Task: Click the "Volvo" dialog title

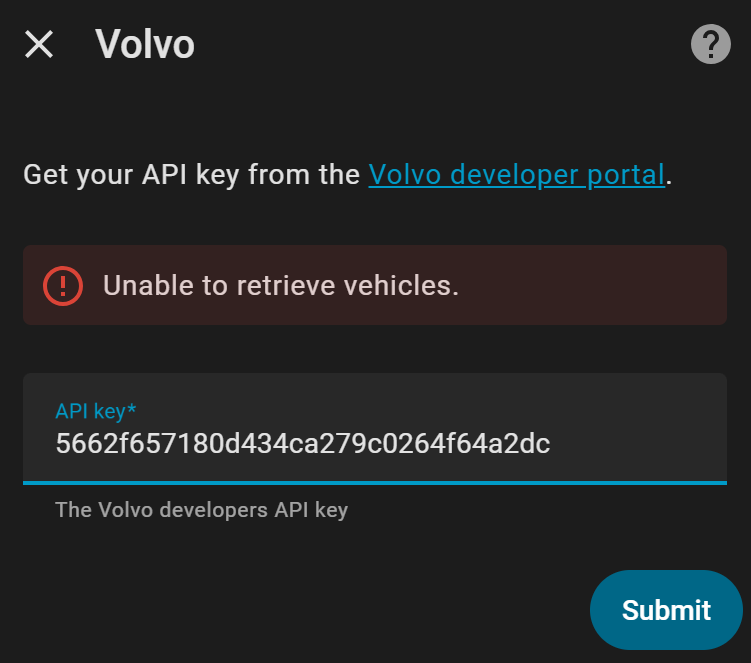Action: tap(145, 44)
